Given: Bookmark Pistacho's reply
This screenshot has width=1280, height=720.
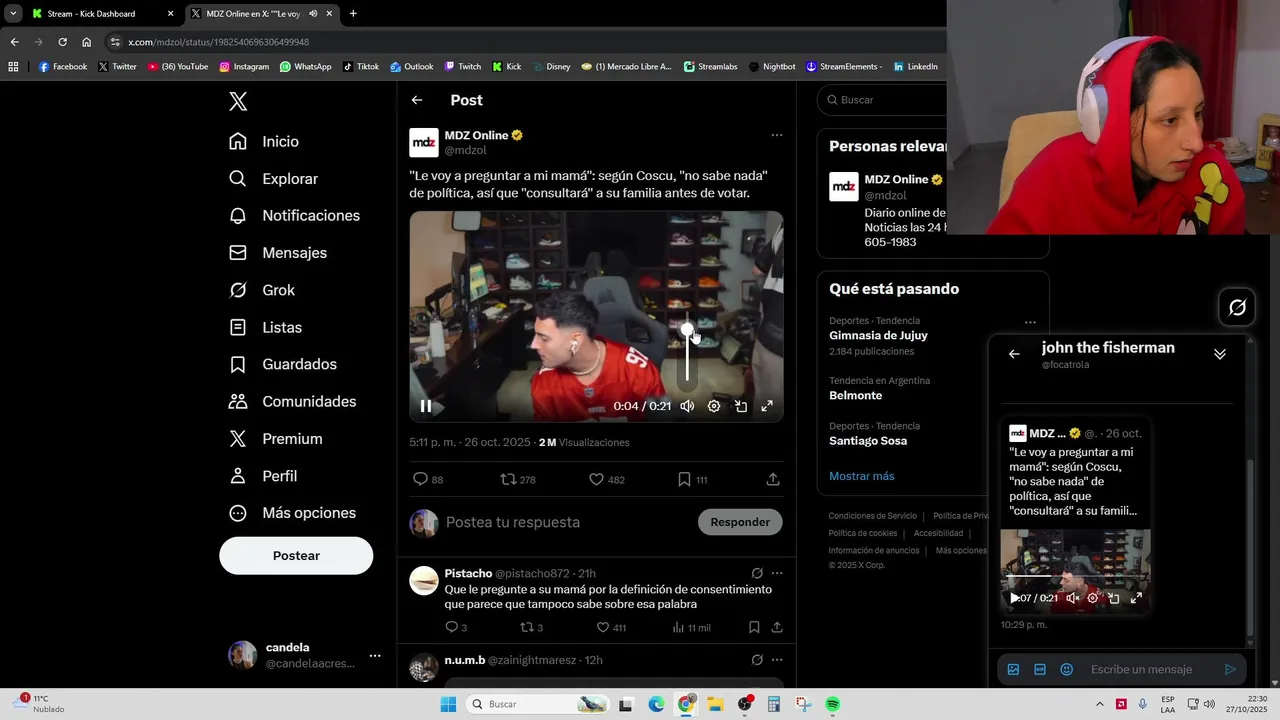Looking at the screenshot, I should coord(754,627).
